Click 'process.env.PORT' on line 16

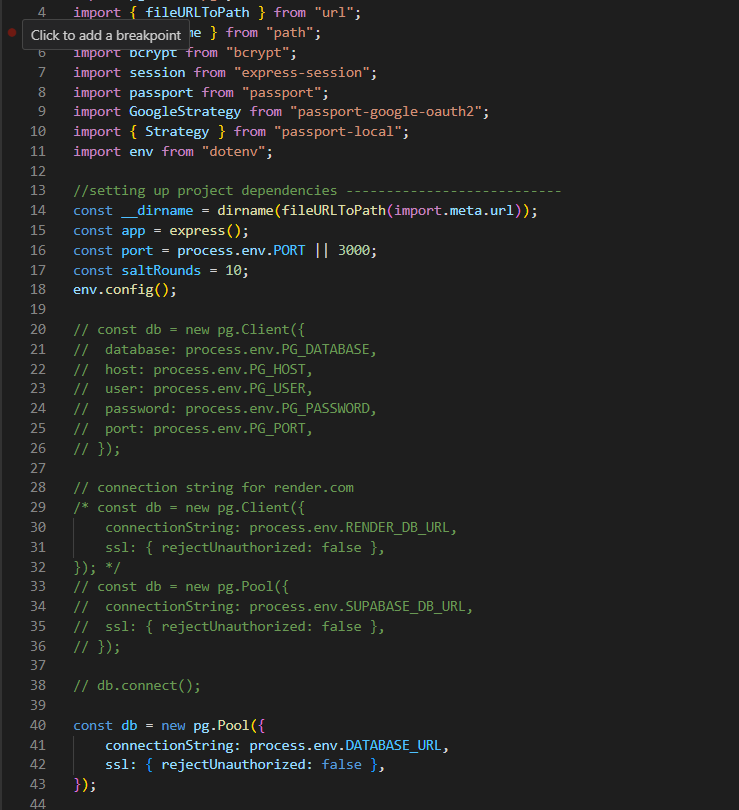[x=241, y=251]
